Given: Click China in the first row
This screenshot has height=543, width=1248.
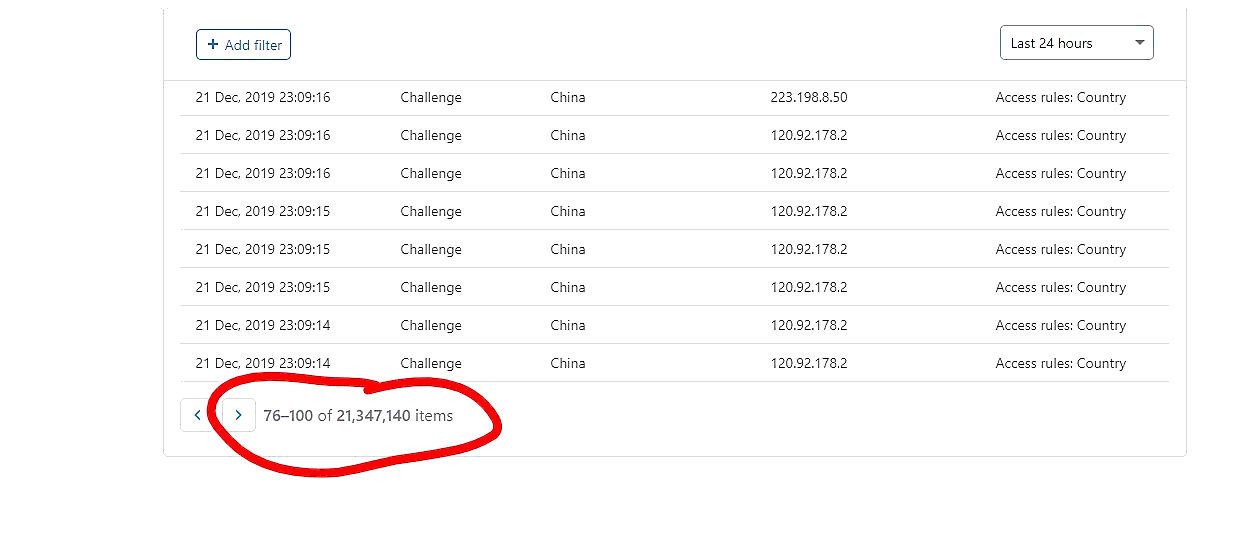Looking at the screenshot, I should pyautogui.click(x=567, y=98).
